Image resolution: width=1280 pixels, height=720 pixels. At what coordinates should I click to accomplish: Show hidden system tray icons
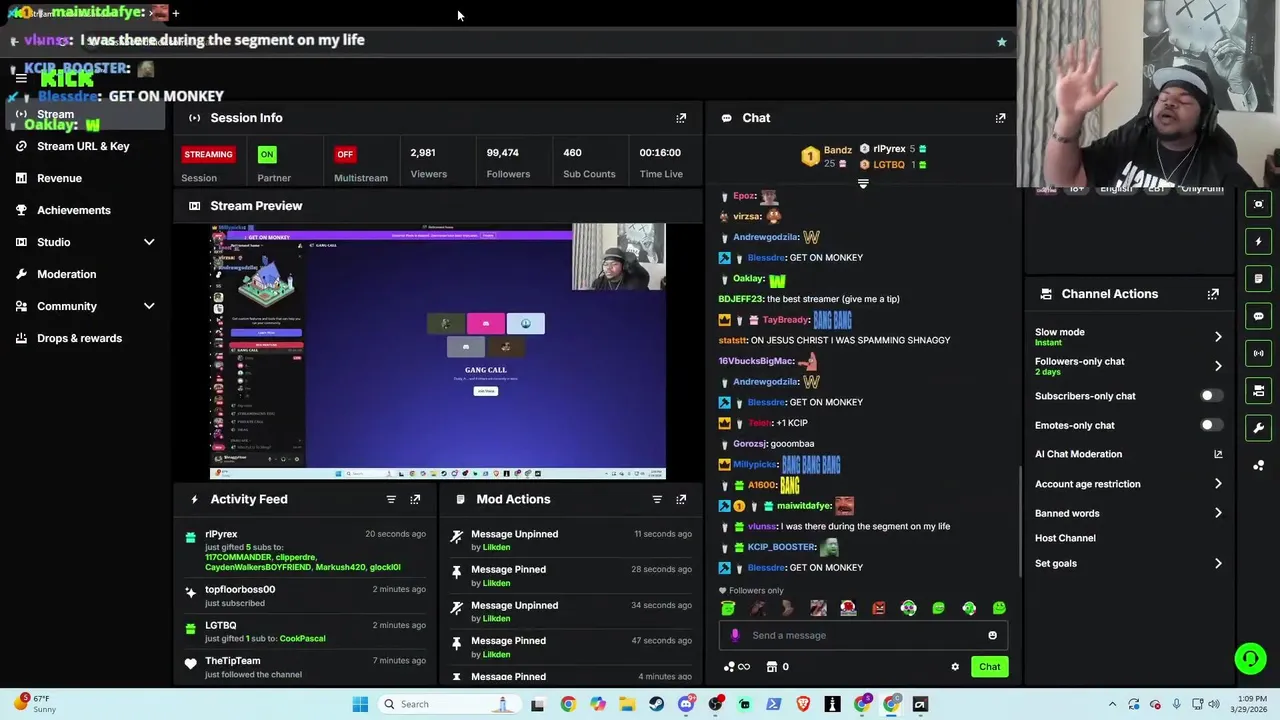1112,704
